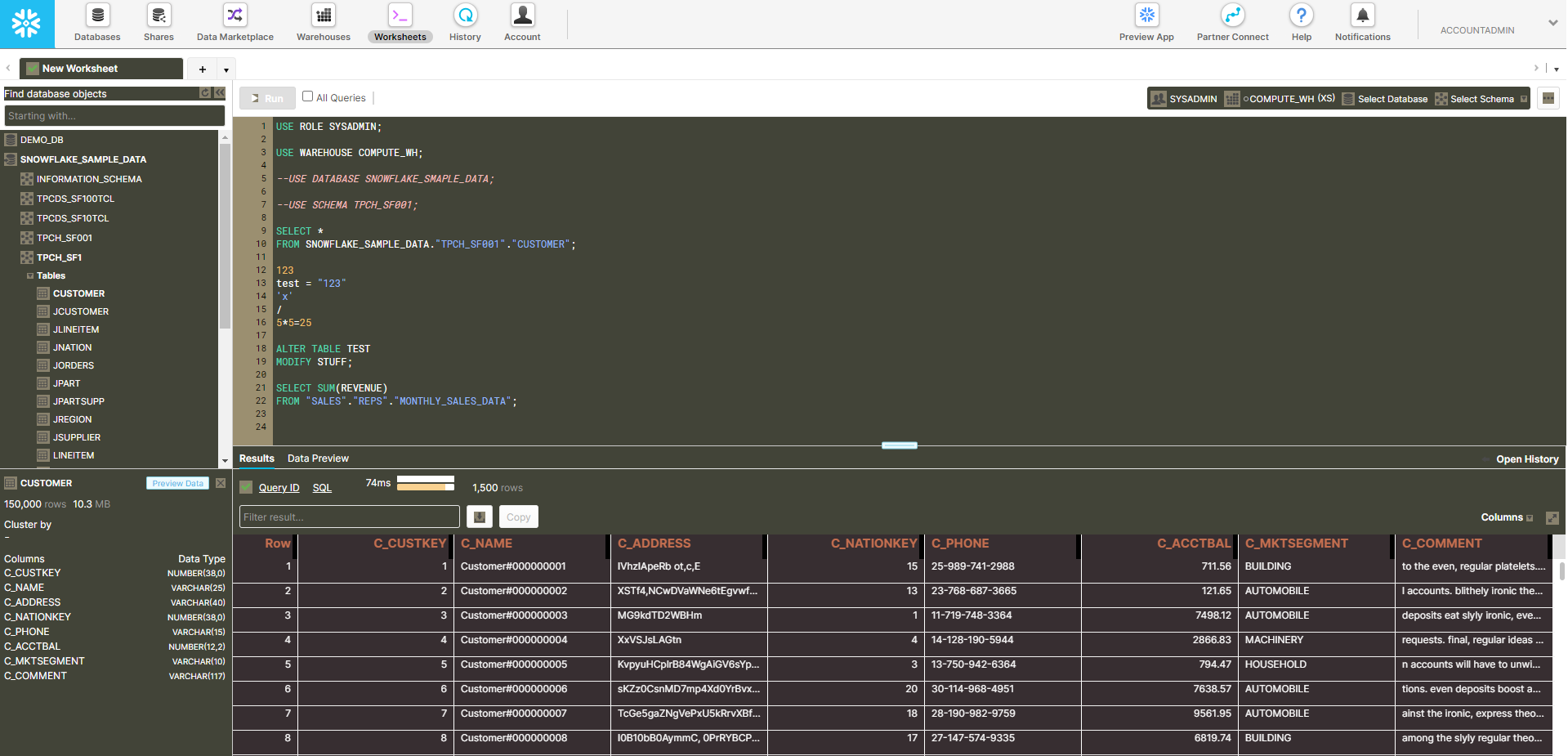
Task: Click the Snowflake logo home icon
Action: point(26,24)
